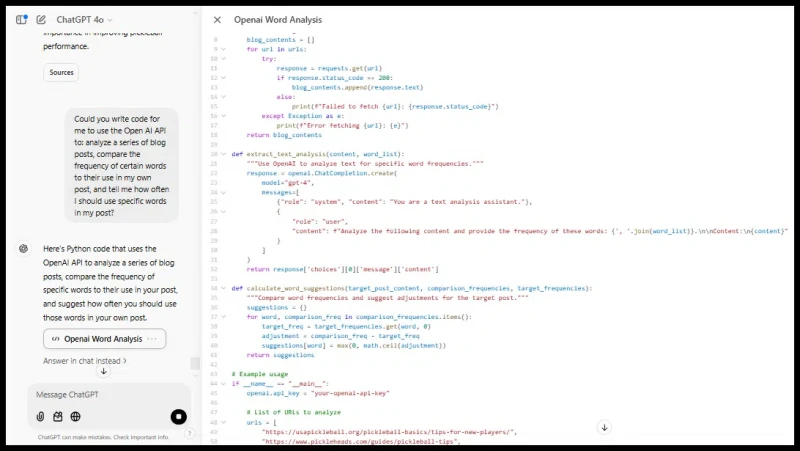
Task: Start a new chat with the compose icon
Action: click(41, 19)
